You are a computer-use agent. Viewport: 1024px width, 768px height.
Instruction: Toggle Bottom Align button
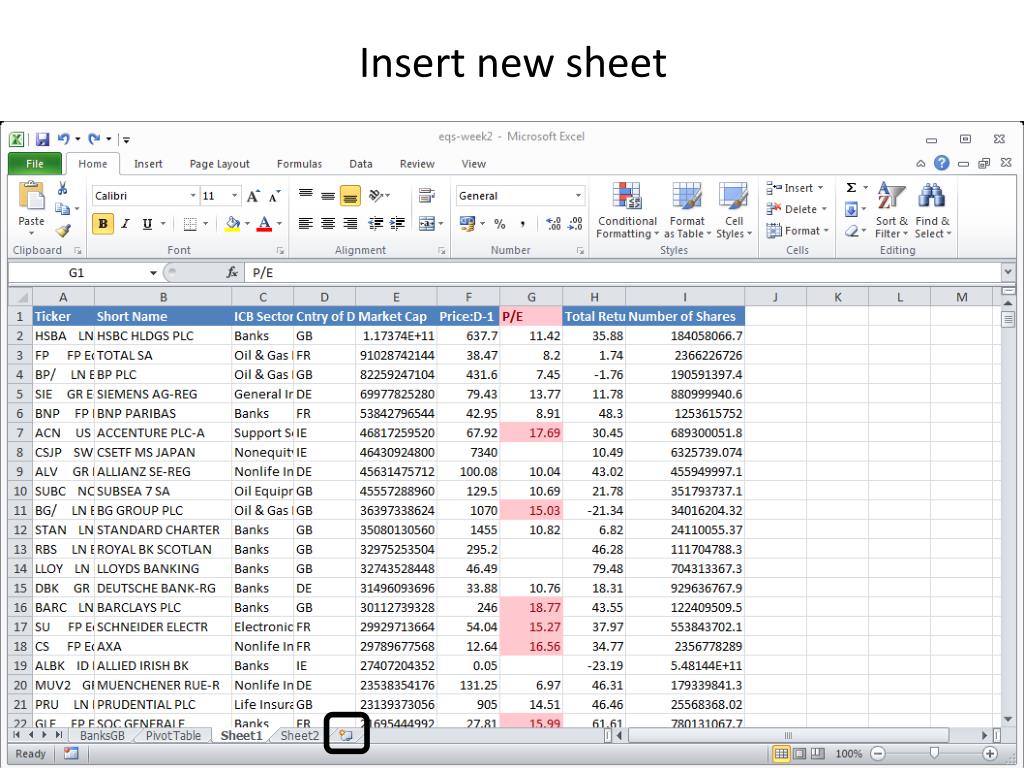pos(350,195)
